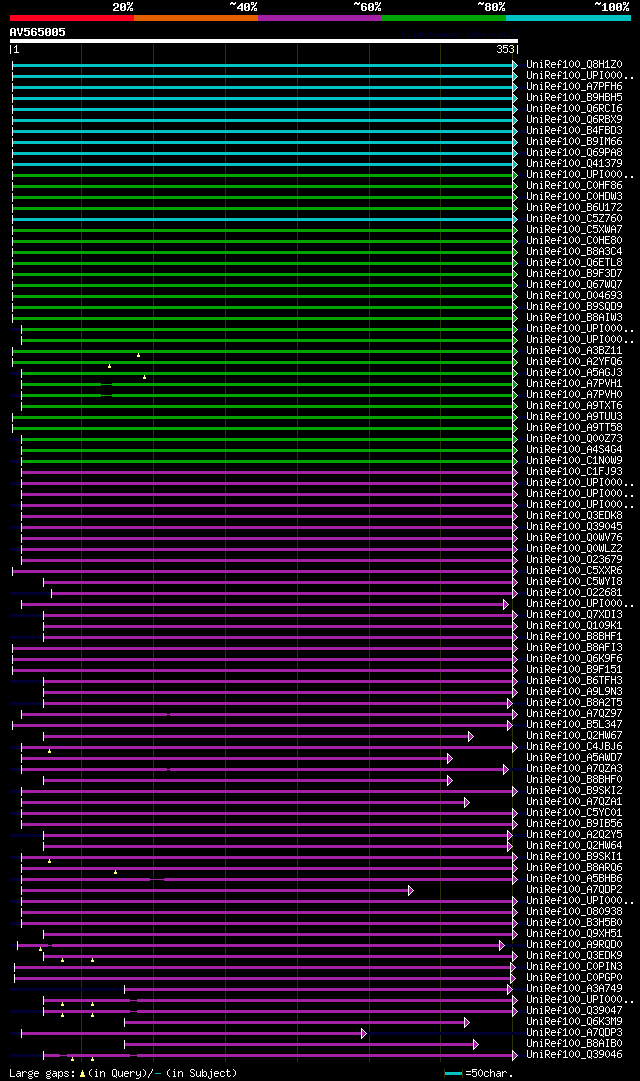This screenshot has width=640, height=1081.
Task: Select the UniRef100_B9IM66 label
Action: [574, 142]
